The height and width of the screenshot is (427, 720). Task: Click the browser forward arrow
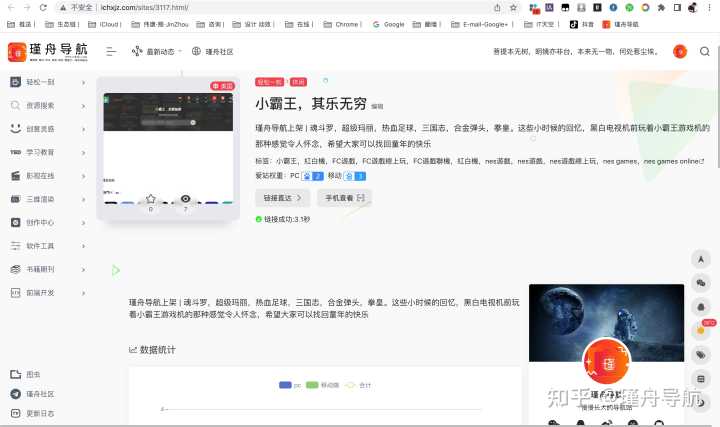pyautogui.click(x=27, y=7)
